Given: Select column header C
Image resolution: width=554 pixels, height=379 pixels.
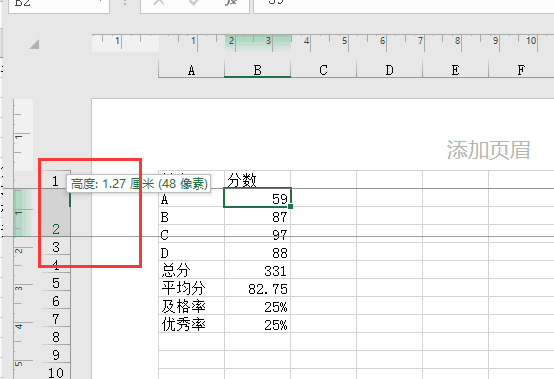Looking at the screenshot, I should [x=323, y=70].
